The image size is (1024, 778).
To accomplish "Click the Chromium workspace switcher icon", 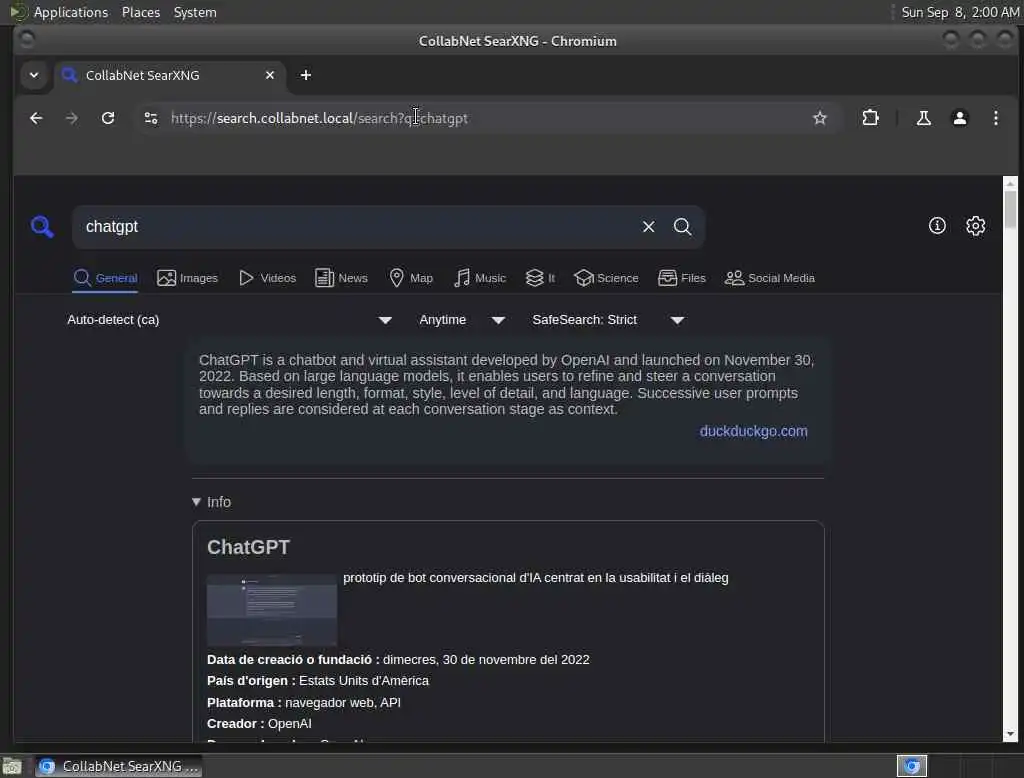I will point(912,766).
